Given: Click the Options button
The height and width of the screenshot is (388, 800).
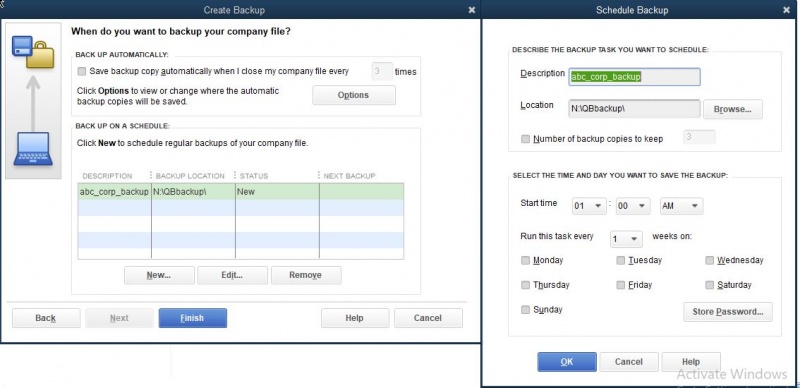Looking at the screenshot, I should tap(354, 95).
